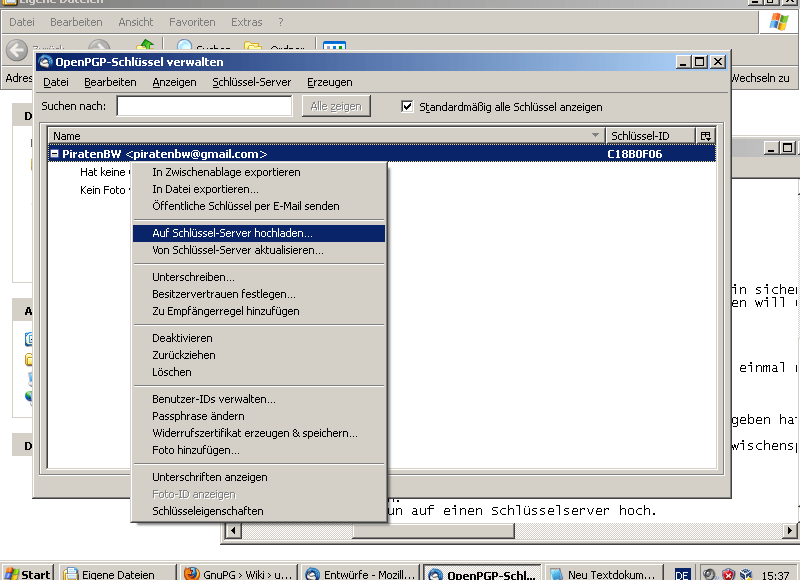Click the taskbar clock showing 15:37
This screenshot has width=800, height=580.
(x=774, y=574)
